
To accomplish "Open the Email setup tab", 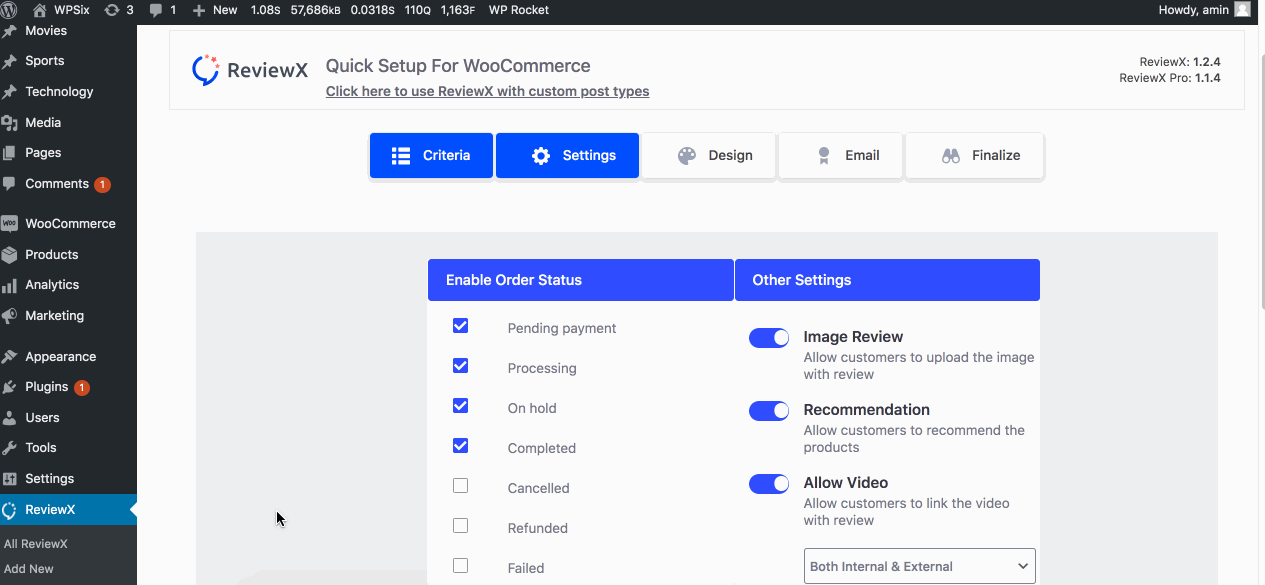I will point(840,155).
